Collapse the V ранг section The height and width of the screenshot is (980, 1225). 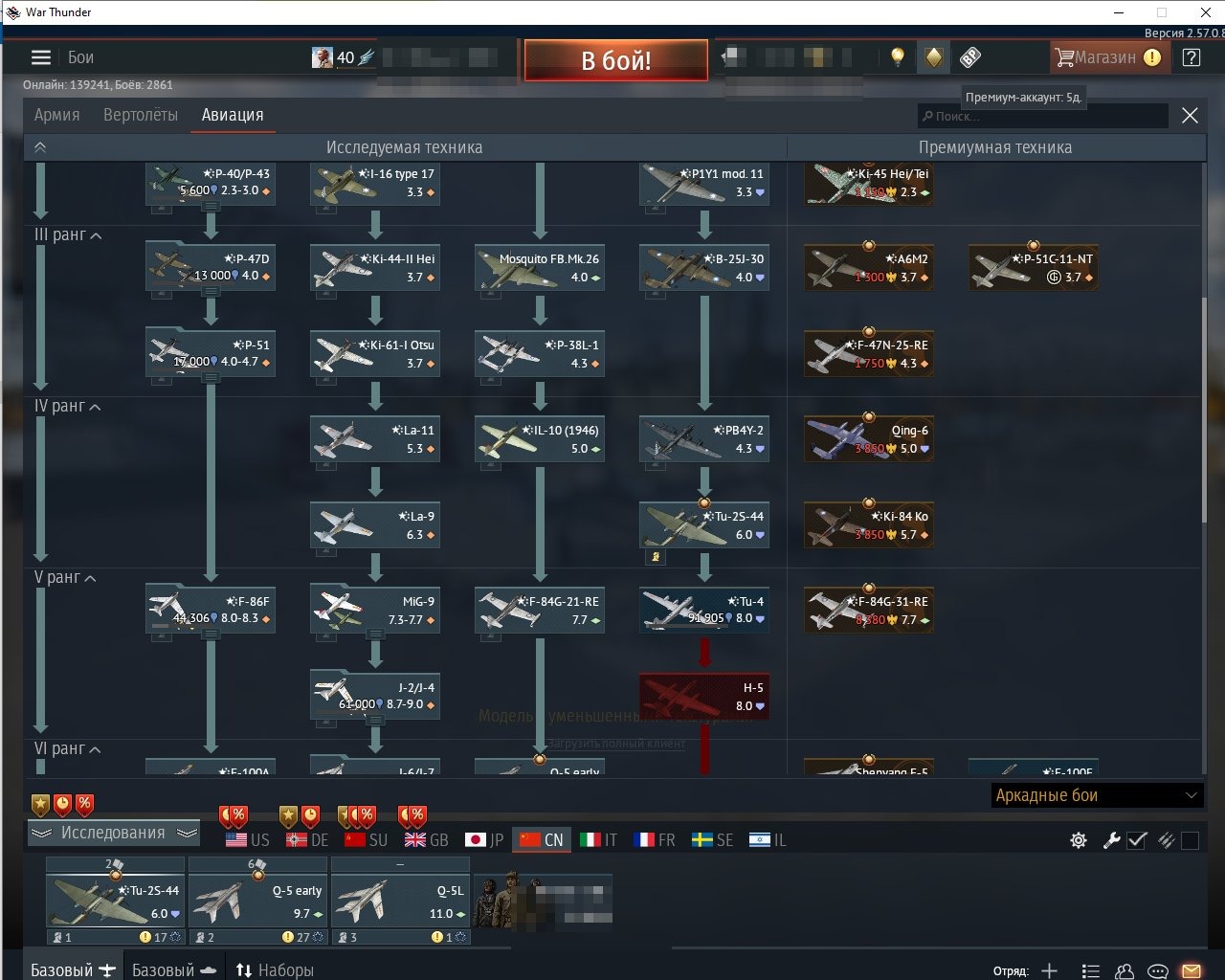[65, 577]
